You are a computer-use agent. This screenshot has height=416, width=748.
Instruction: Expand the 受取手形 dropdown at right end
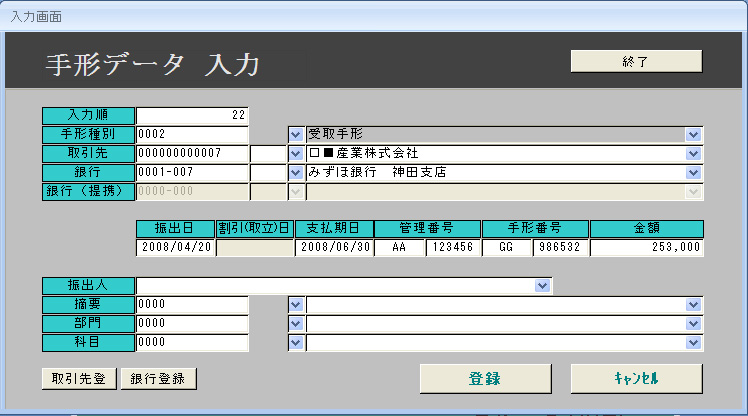pos(693,134)
